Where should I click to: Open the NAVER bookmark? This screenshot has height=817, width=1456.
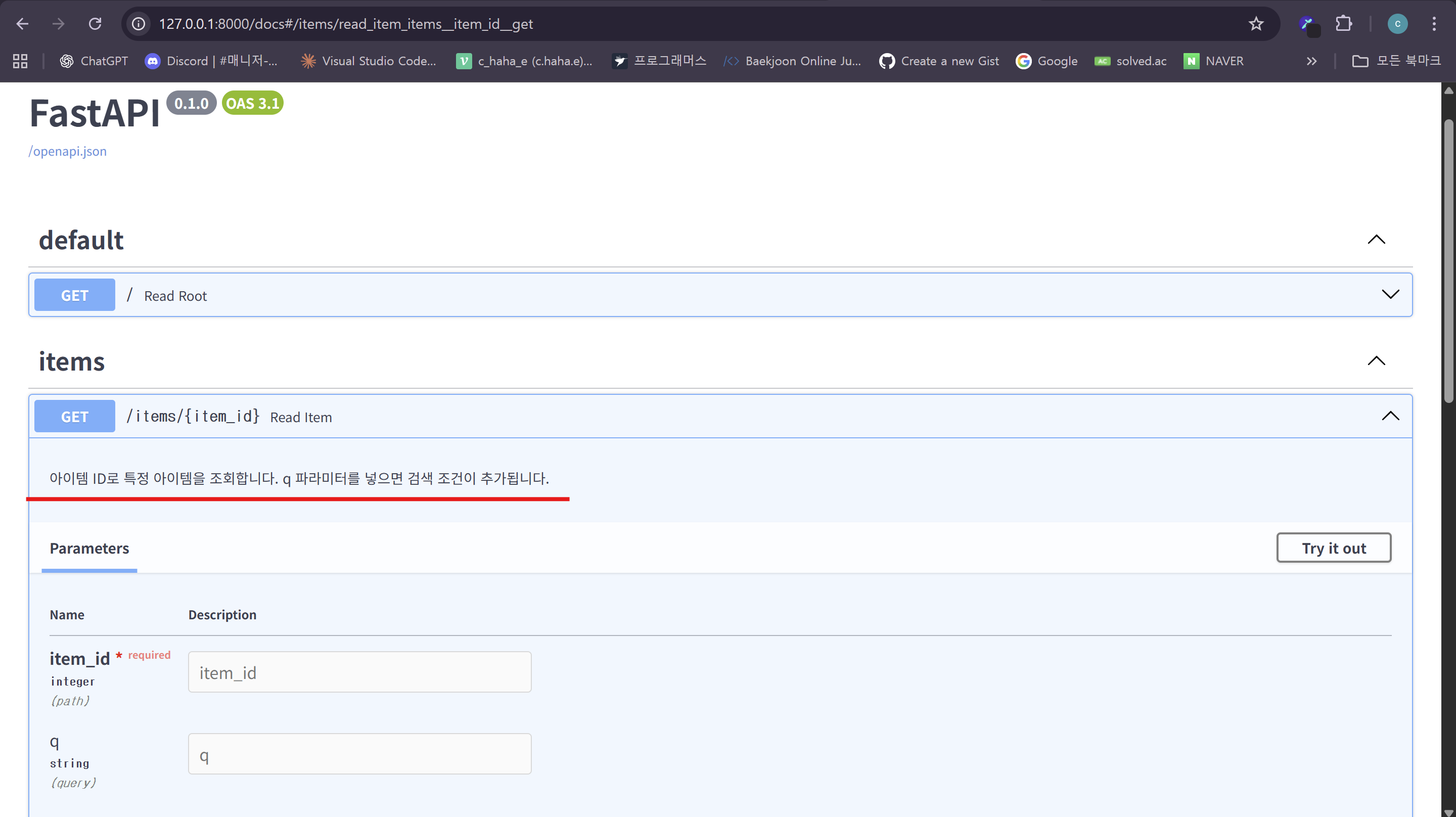click(1214, 61)
